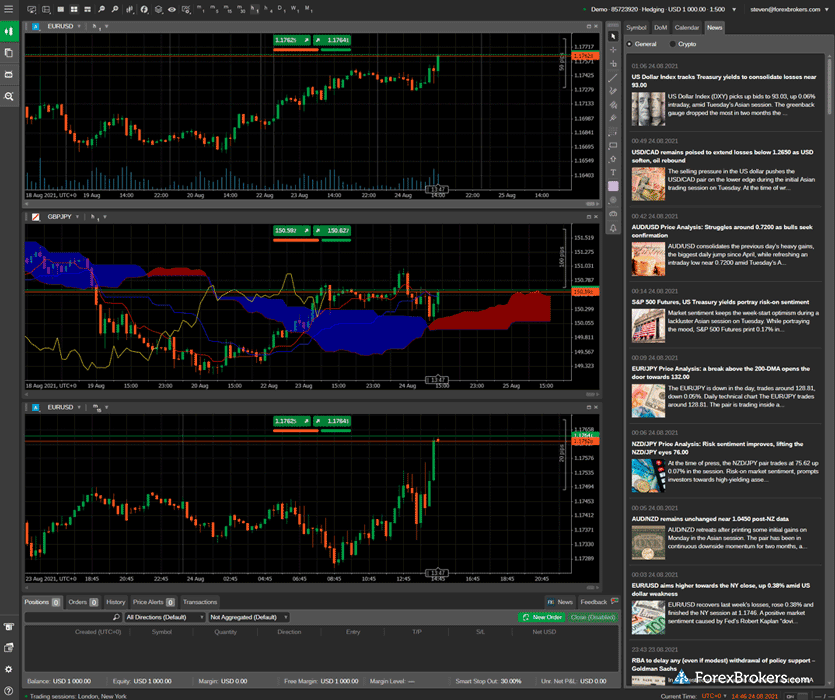Switch to the Symbol tab
This screenshot has height=700, width=835.
coord(636,28)
